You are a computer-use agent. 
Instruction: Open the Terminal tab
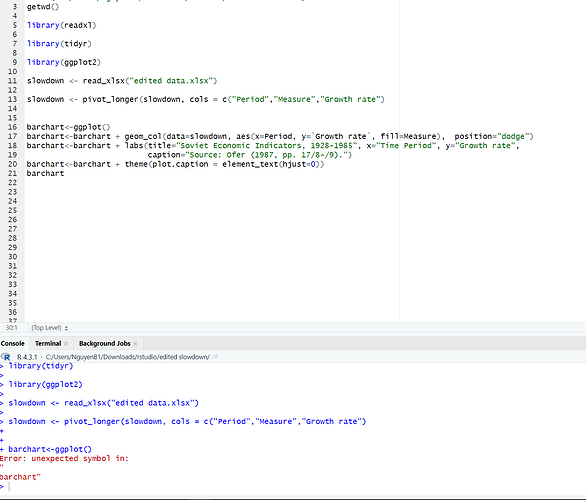point(48,343)
